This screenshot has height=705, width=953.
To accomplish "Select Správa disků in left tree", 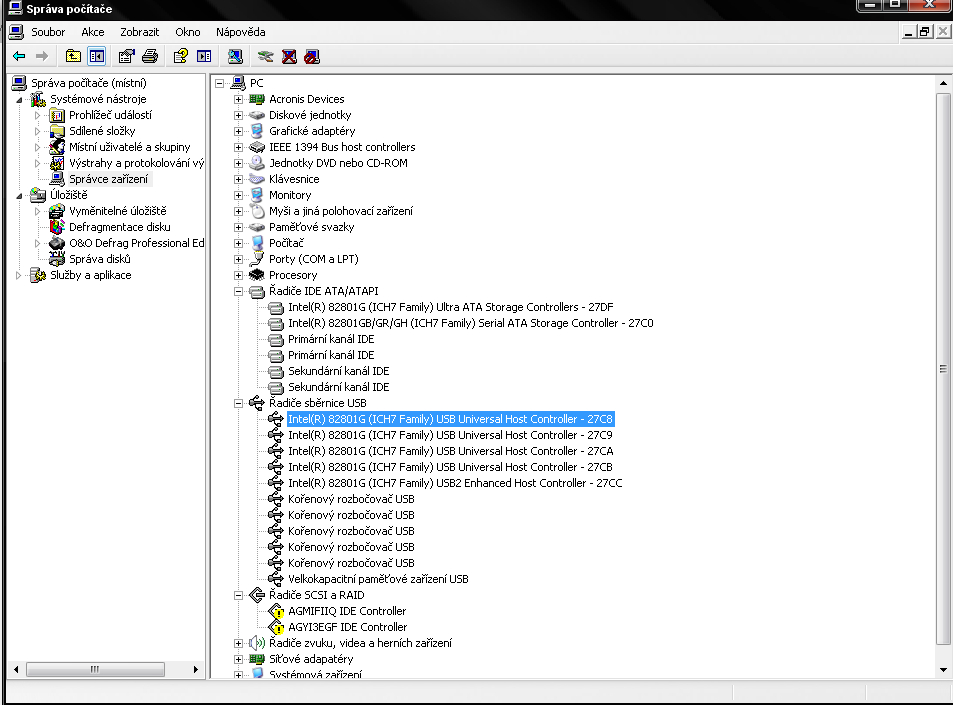I will click(x=100, y=259).
